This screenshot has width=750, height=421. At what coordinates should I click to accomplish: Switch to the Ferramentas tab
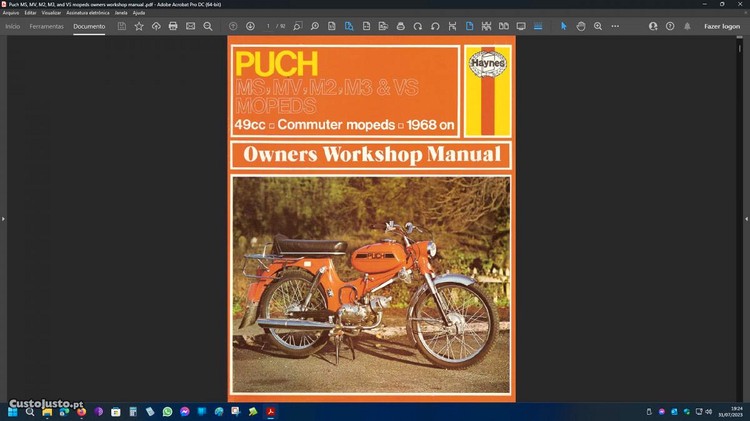[46, 26]
